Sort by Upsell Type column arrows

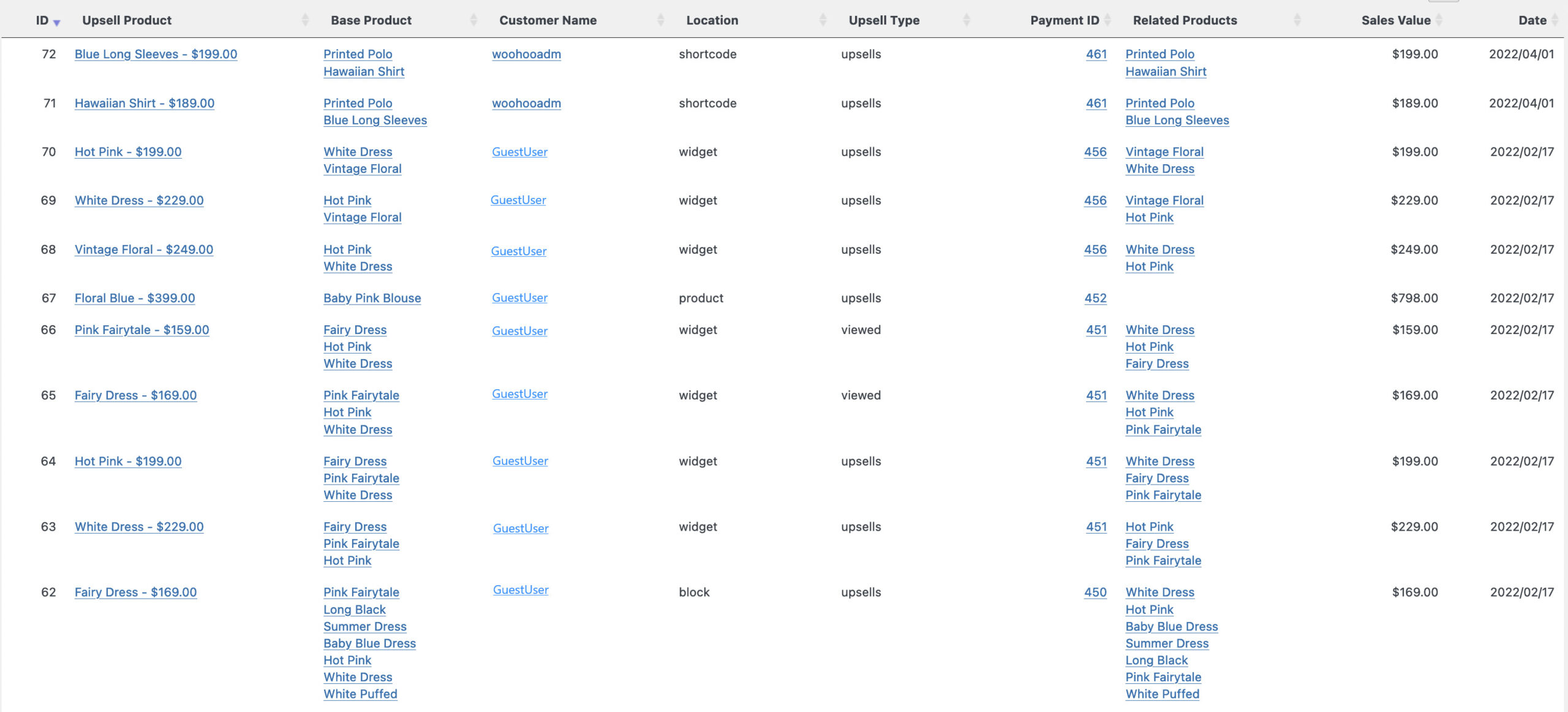point(967,20)
